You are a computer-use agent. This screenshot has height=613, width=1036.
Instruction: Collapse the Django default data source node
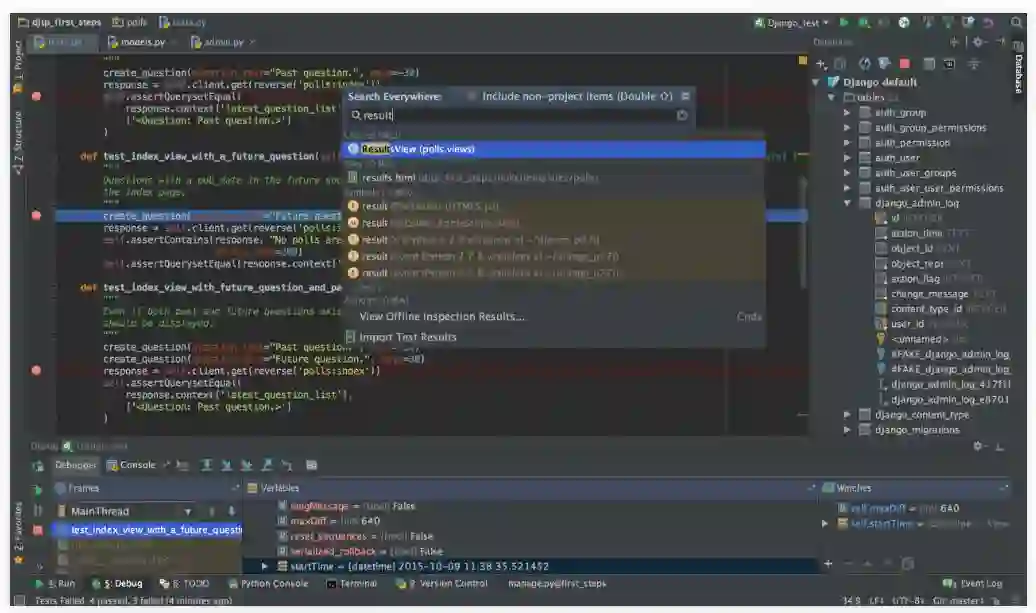[815, 82]
